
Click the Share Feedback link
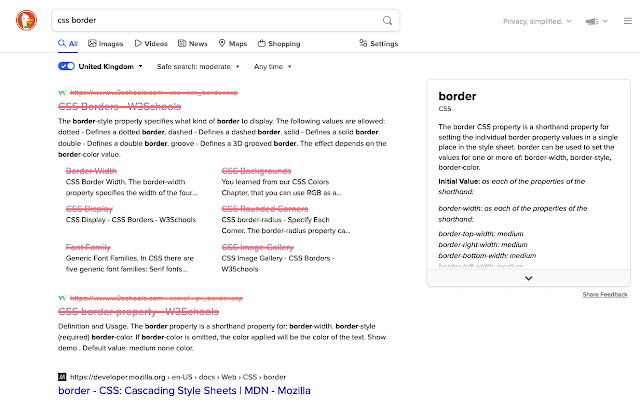605,295
